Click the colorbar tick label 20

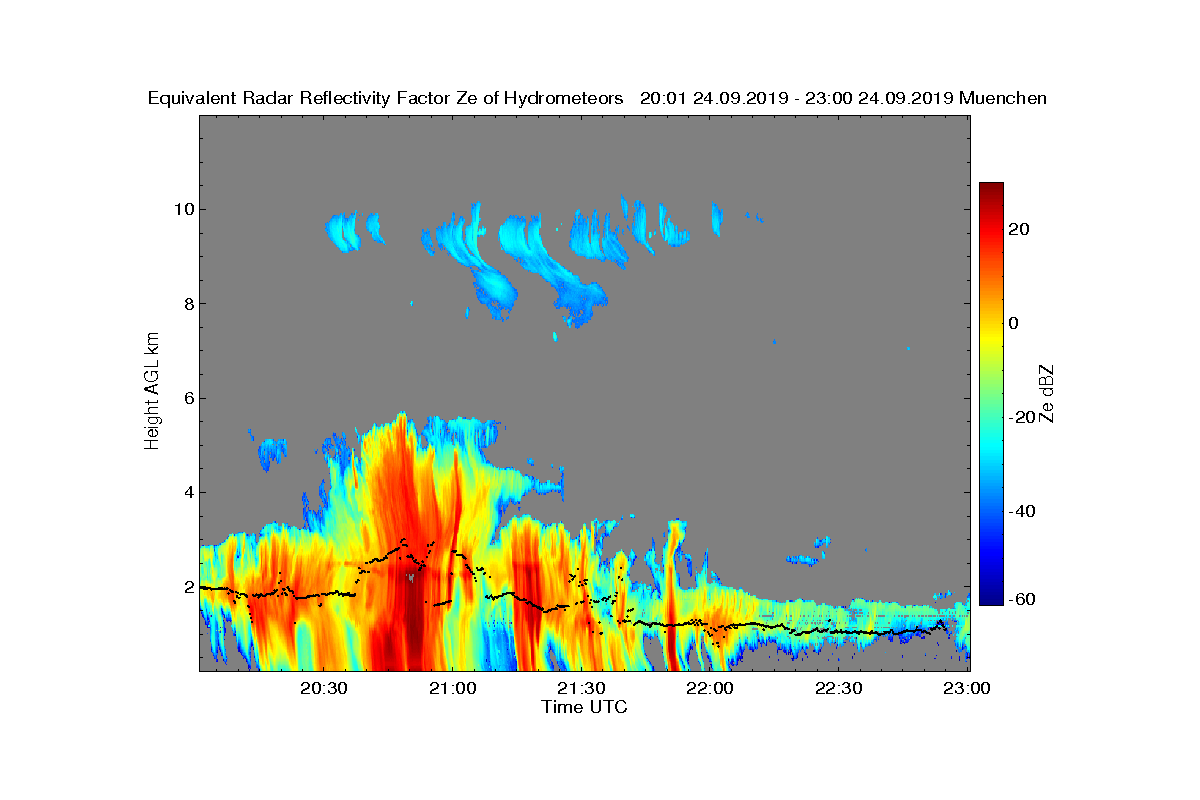pos(1020,229)
